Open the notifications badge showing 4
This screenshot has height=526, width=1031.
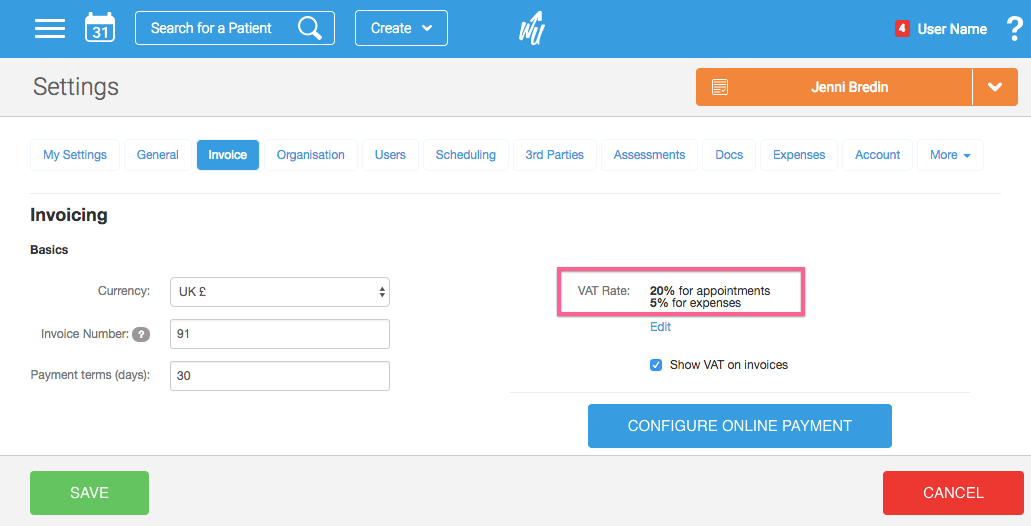click(902, 28)
